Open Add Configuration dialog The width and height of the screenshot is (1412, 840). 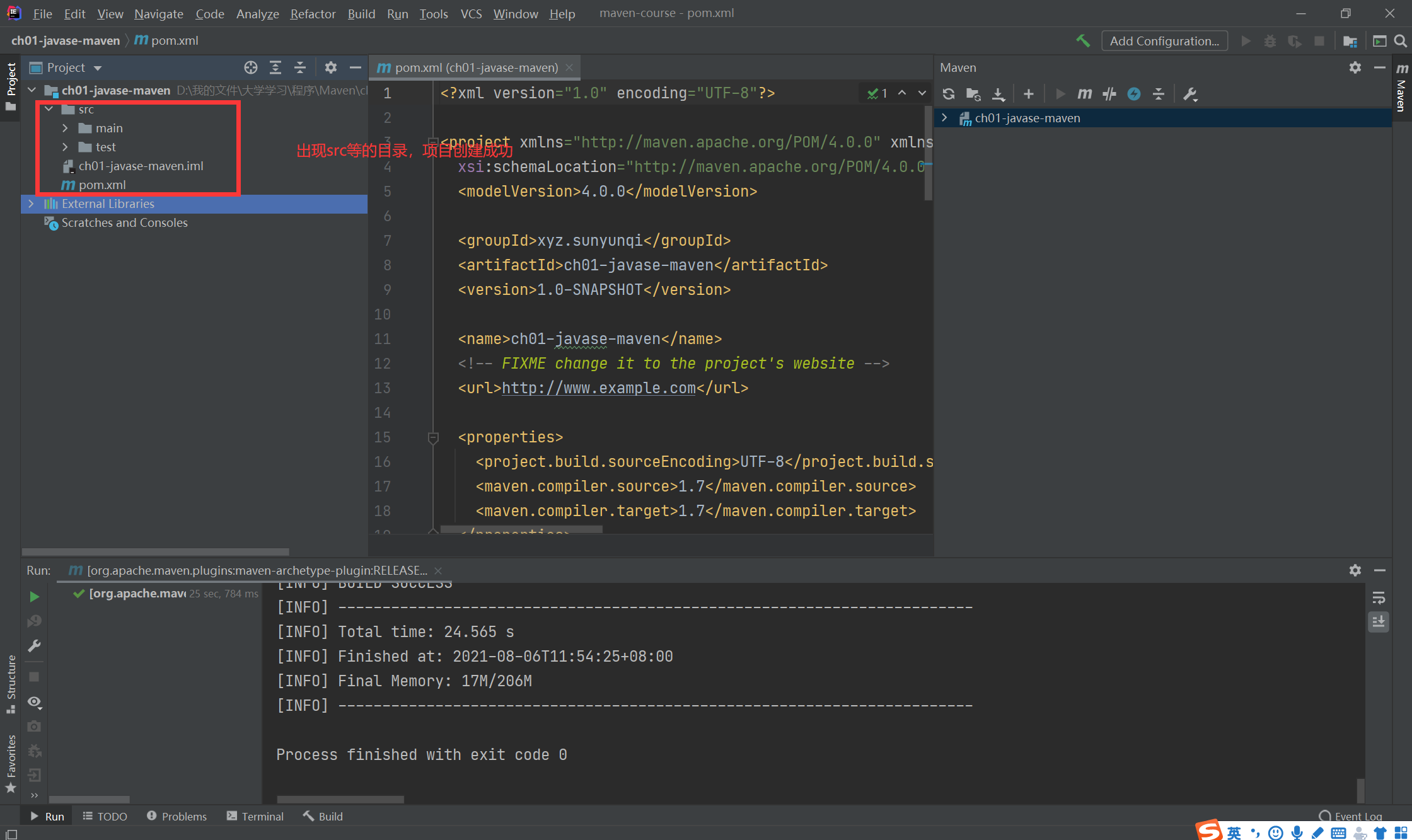1164,41
